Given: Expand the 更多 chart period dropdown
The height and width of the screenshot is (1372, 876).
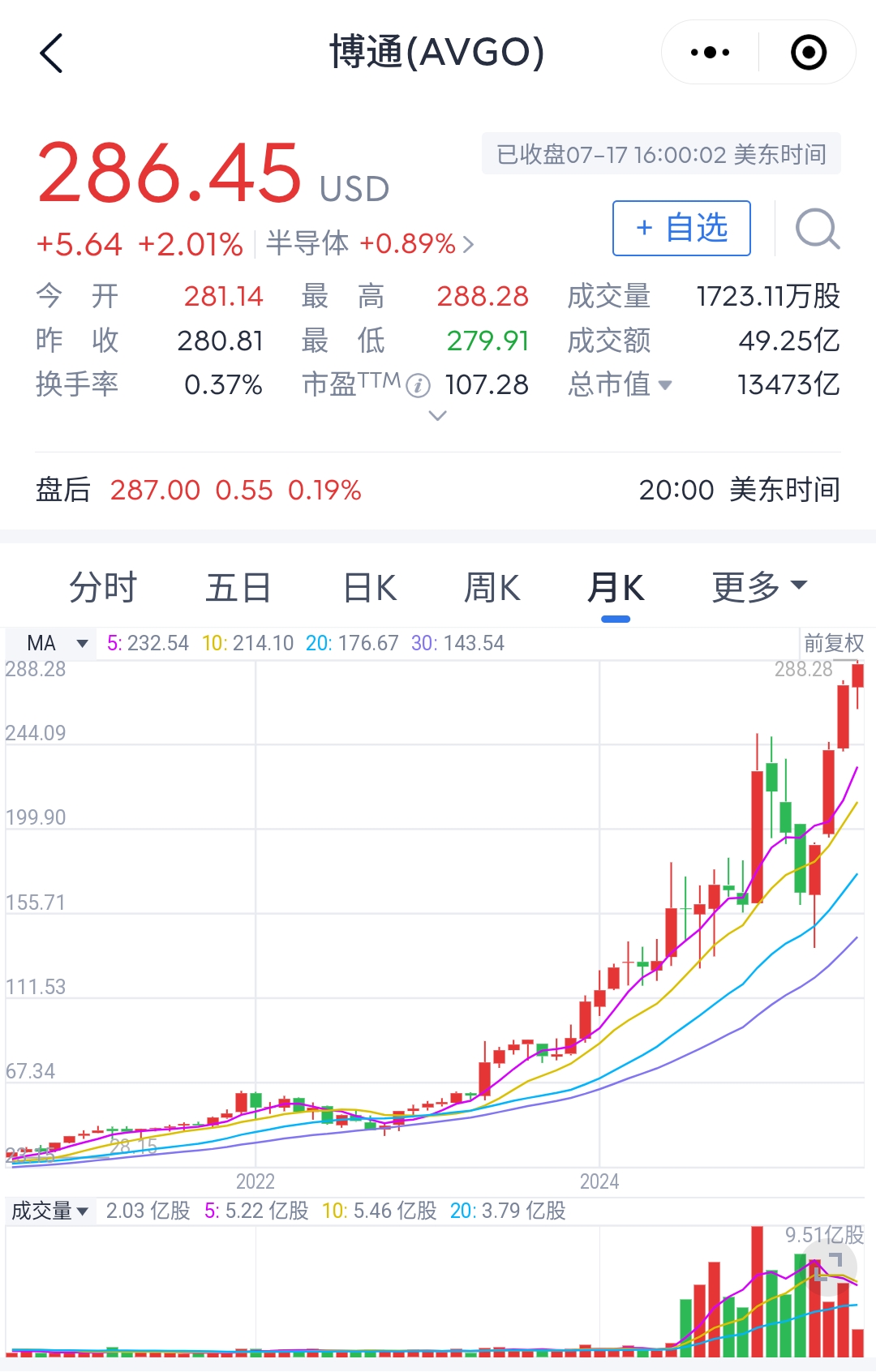Looking at the screenshot, I should pyautogui.click(x=759, y=587).
